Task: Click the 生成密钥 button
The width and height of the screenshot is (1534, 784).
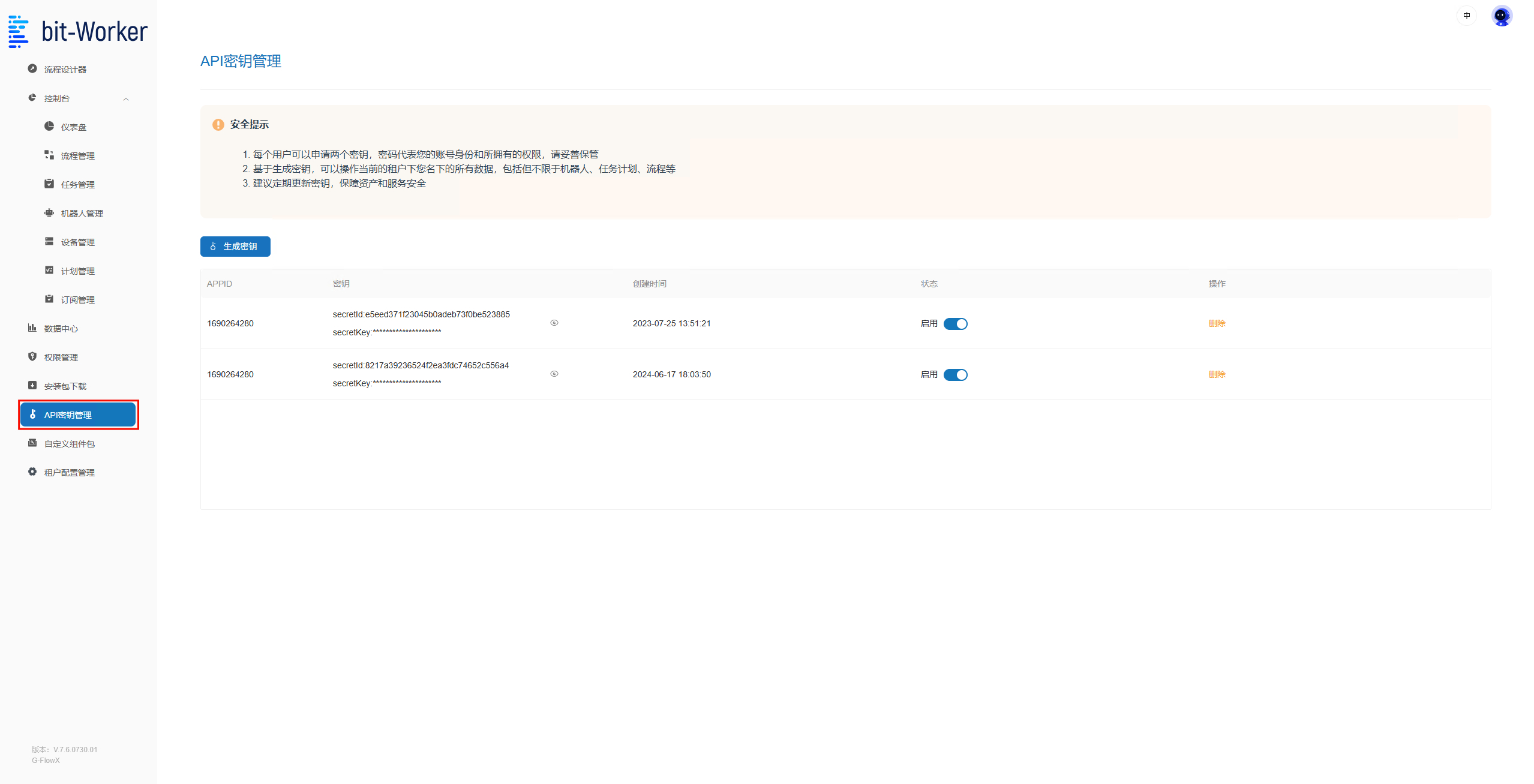Action: pyautogui.click(x=235, y=246)
